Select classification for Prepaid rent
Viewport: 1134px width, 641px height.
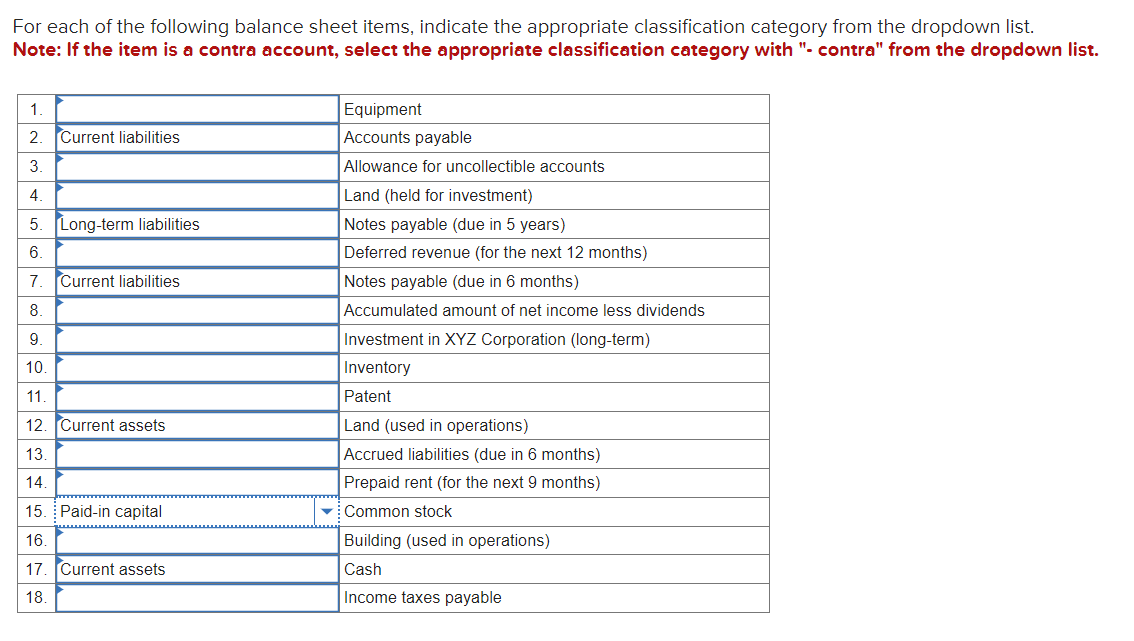[x=195, y=482]
